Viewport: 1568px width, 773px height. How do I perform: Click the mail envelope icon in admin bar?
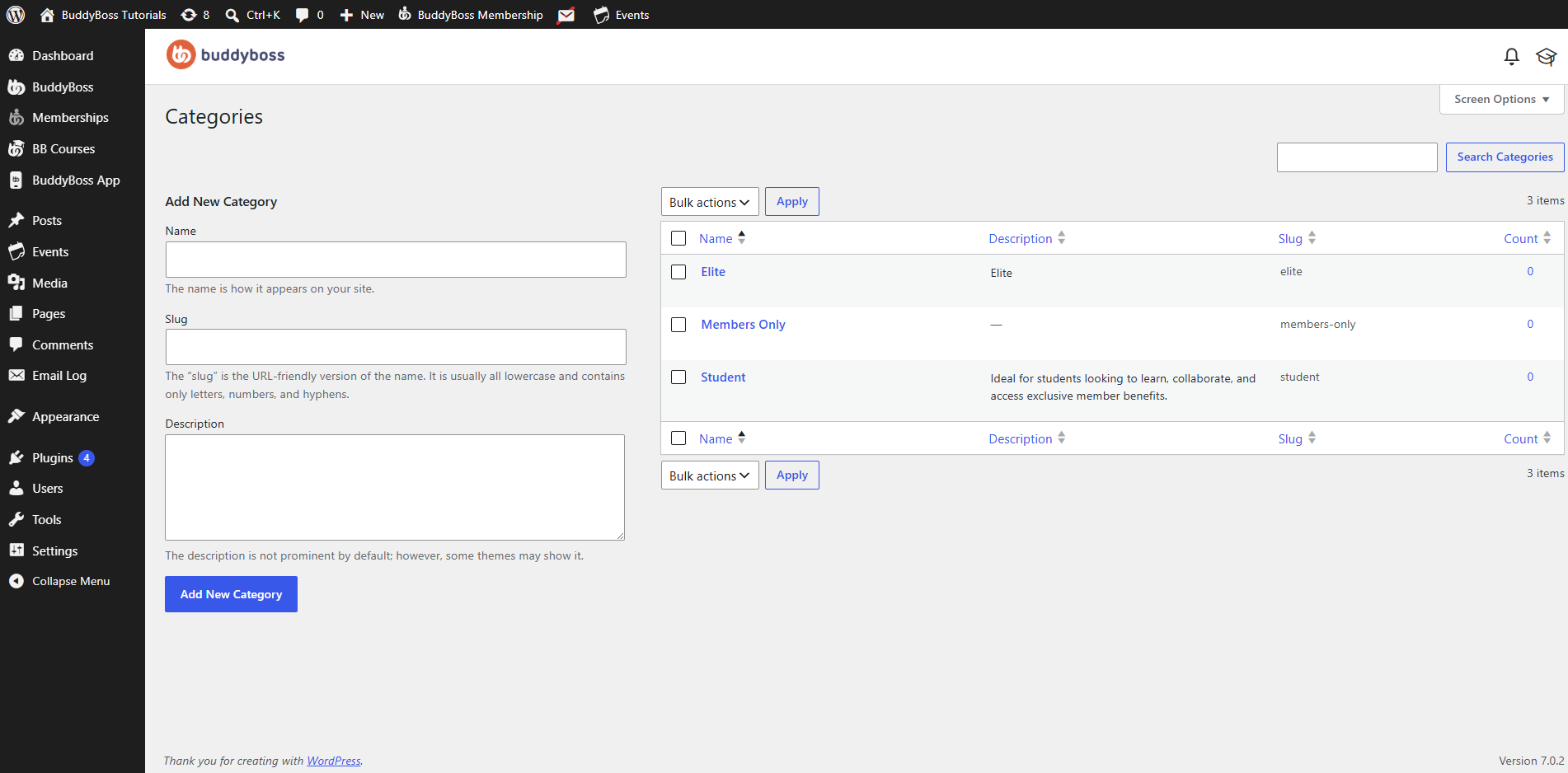[x=566, y=15]
